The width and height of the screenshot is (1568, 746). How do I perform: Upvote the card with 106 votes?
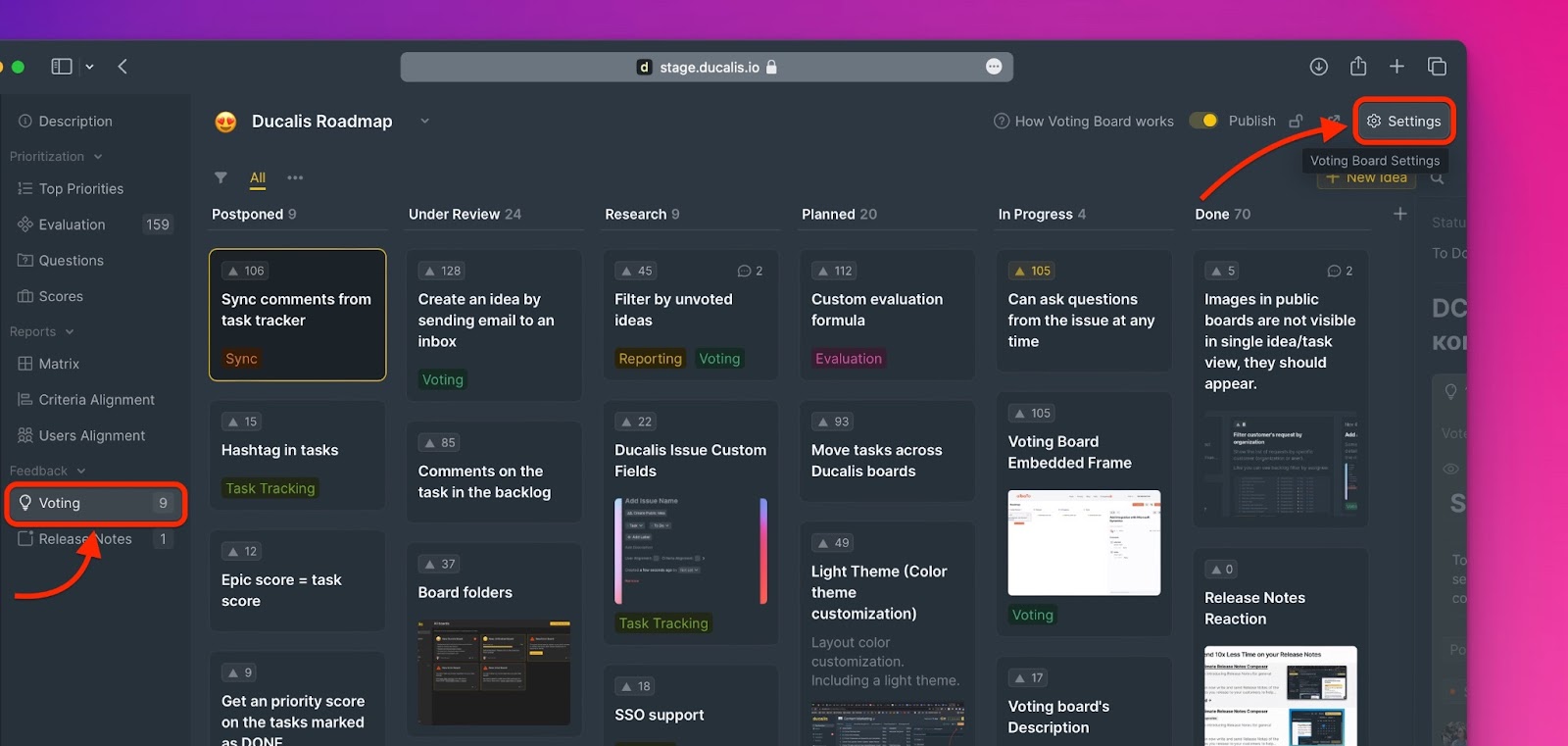[x=245, y=271]
